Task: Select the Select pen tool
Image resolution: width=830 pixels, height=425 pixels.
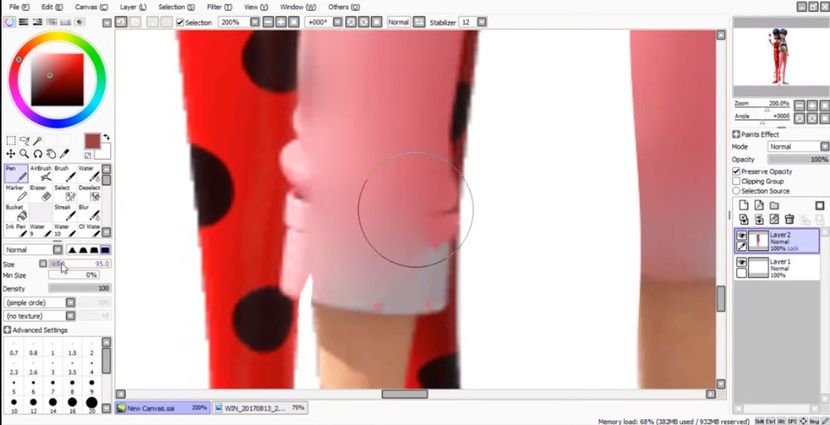Action: (x=65, y=193)
